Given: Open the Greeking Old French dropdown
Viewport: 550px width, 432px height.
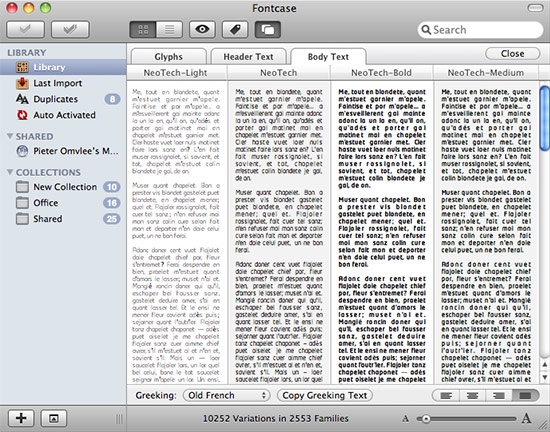Looking at the screenshot, I should pos(226,396).
